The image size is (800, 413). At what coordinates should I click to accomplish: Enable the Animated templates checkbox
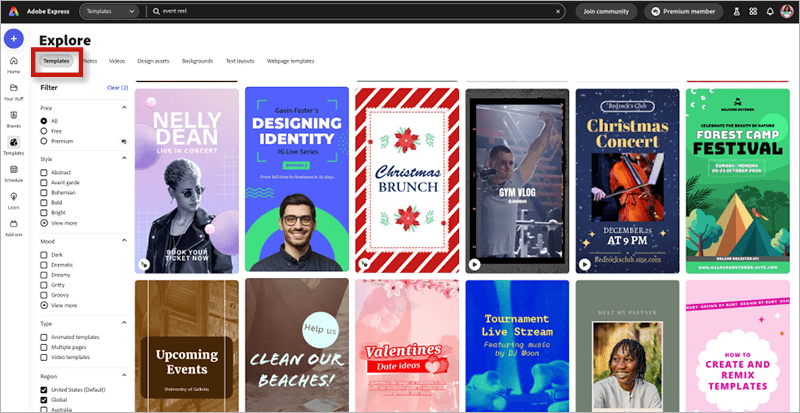pyautogui.click(x=44, y=337)
